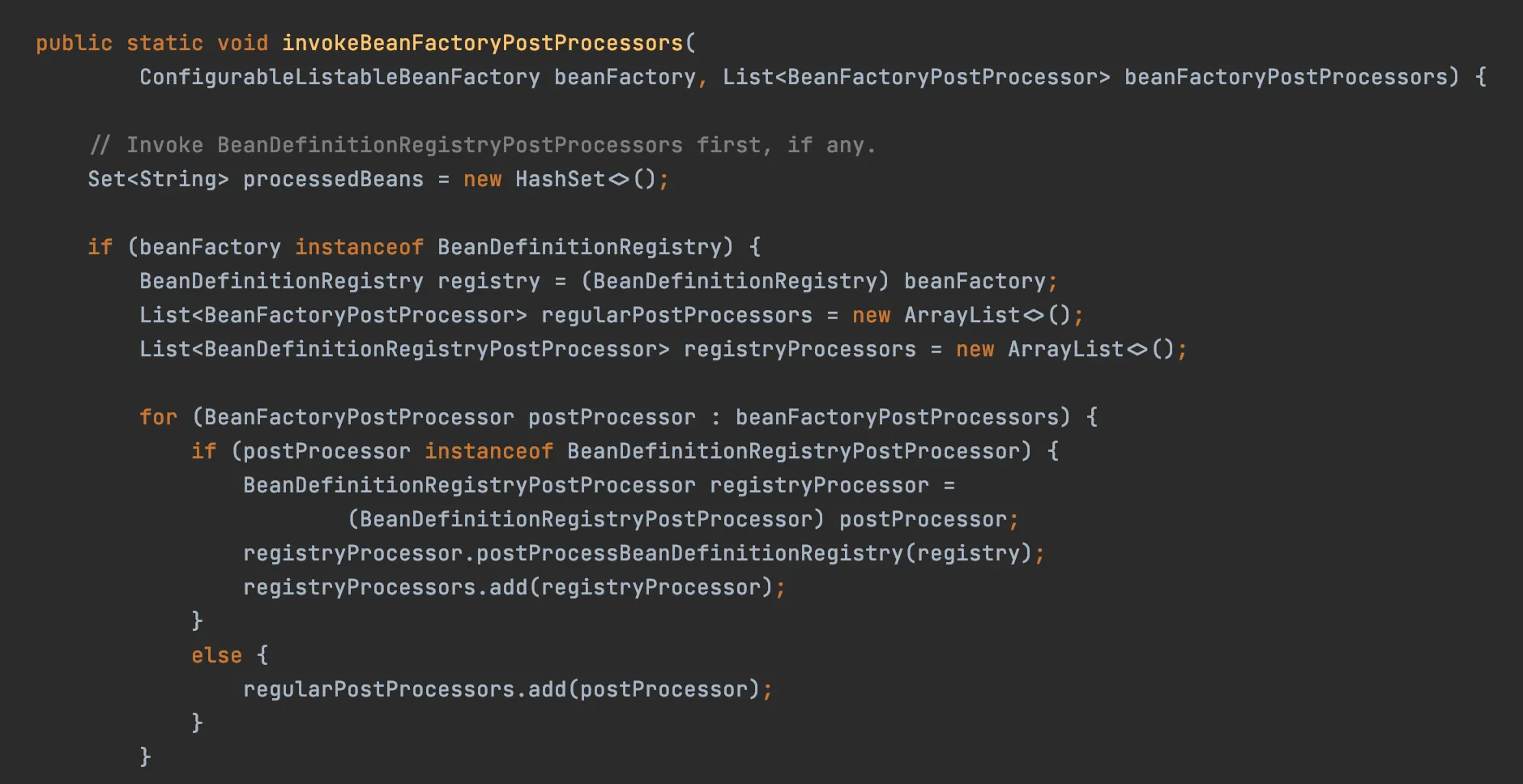Click the 'static' modifier keyword
Screen dimensions: 1523x784
point(164,43)
